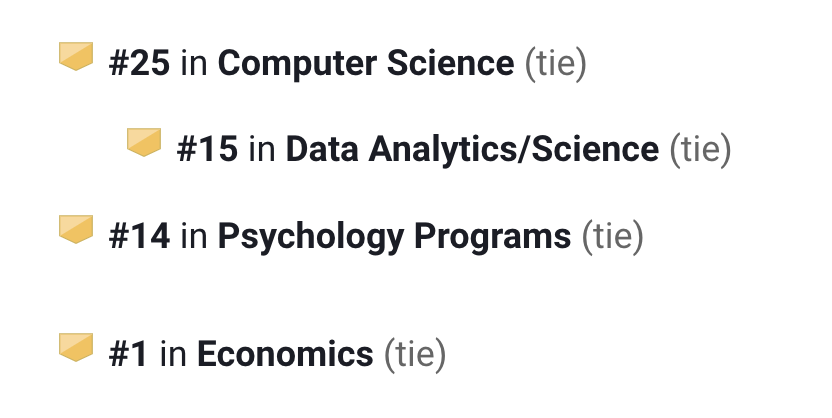
Task: Open the Data Analytics/Science ranking link
Action: tap(472, 150)
